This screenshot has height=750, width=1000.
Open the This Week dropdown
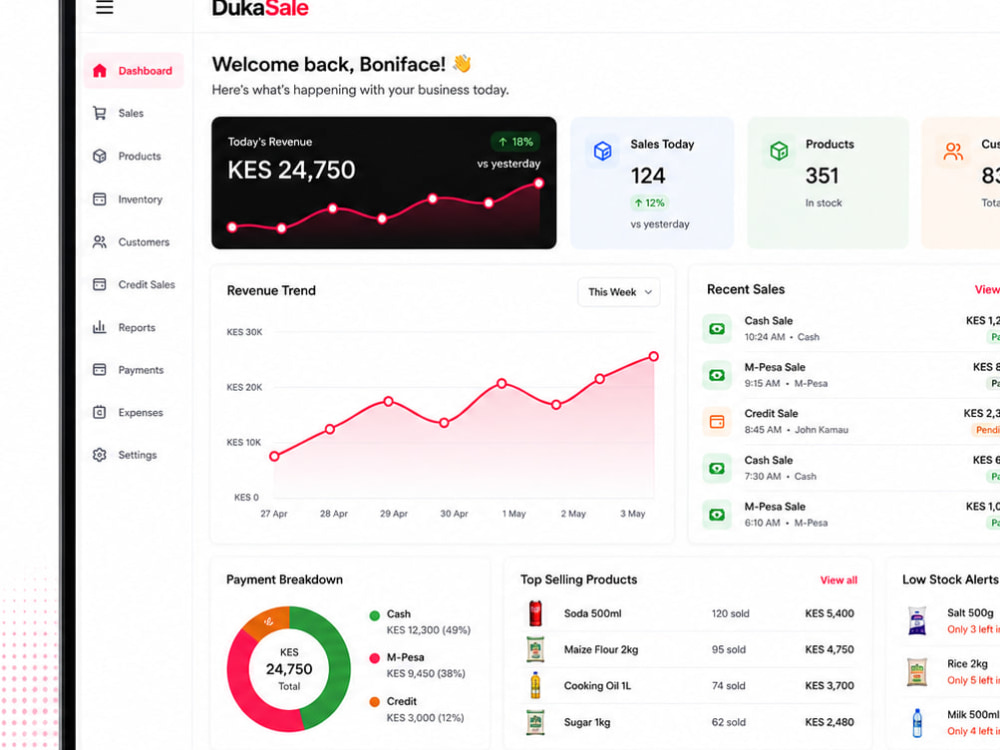point(619,292)
